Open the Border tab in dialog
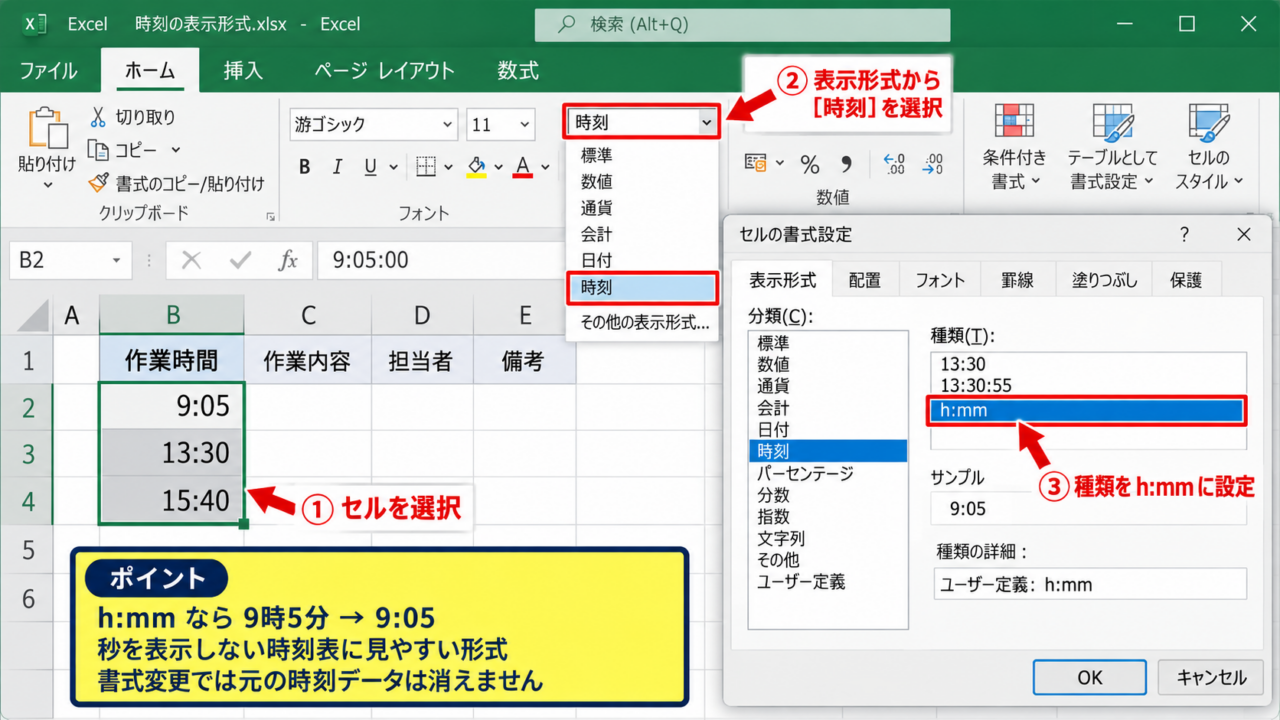 1018,280
